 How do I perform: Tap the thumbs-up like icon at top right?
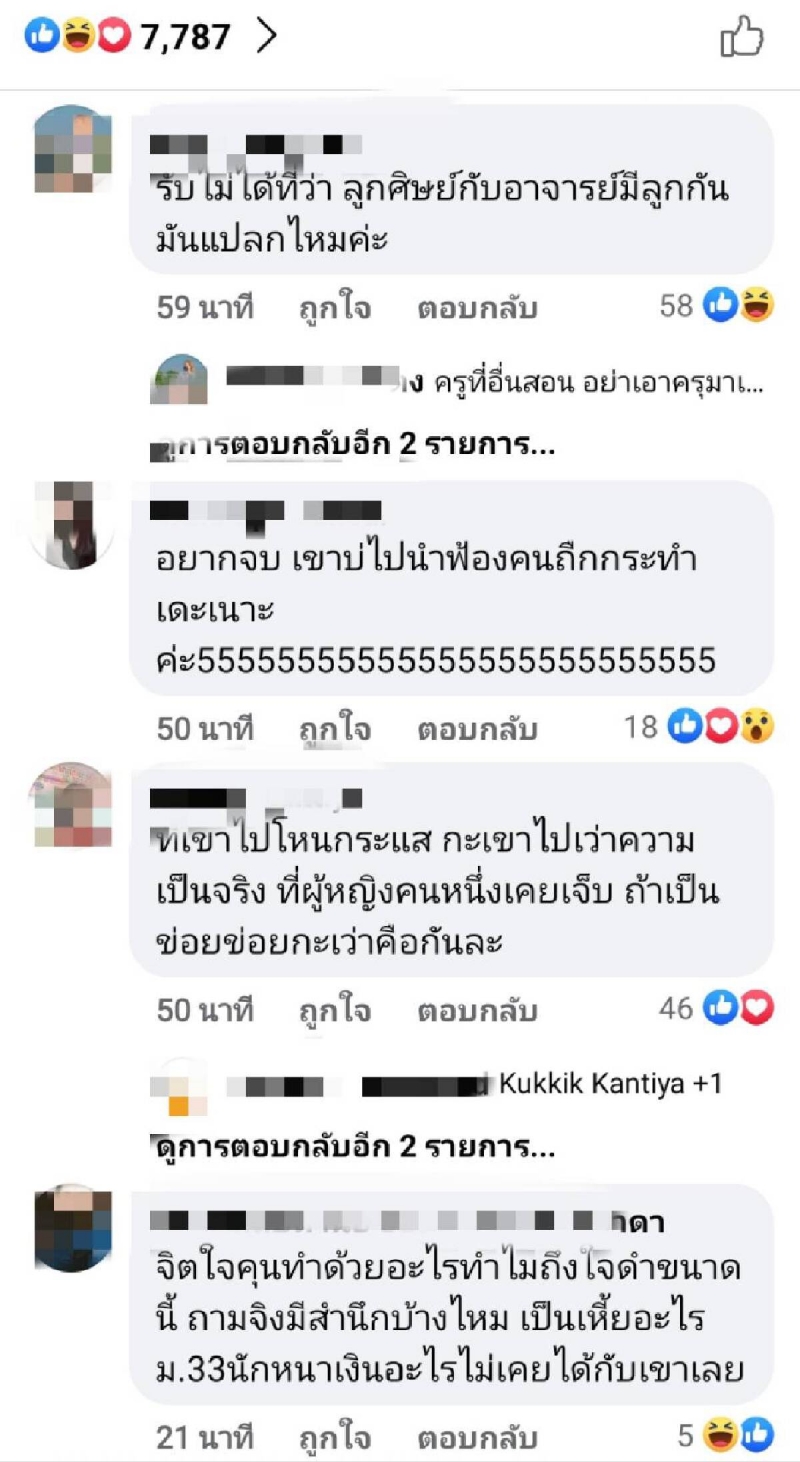741,38
